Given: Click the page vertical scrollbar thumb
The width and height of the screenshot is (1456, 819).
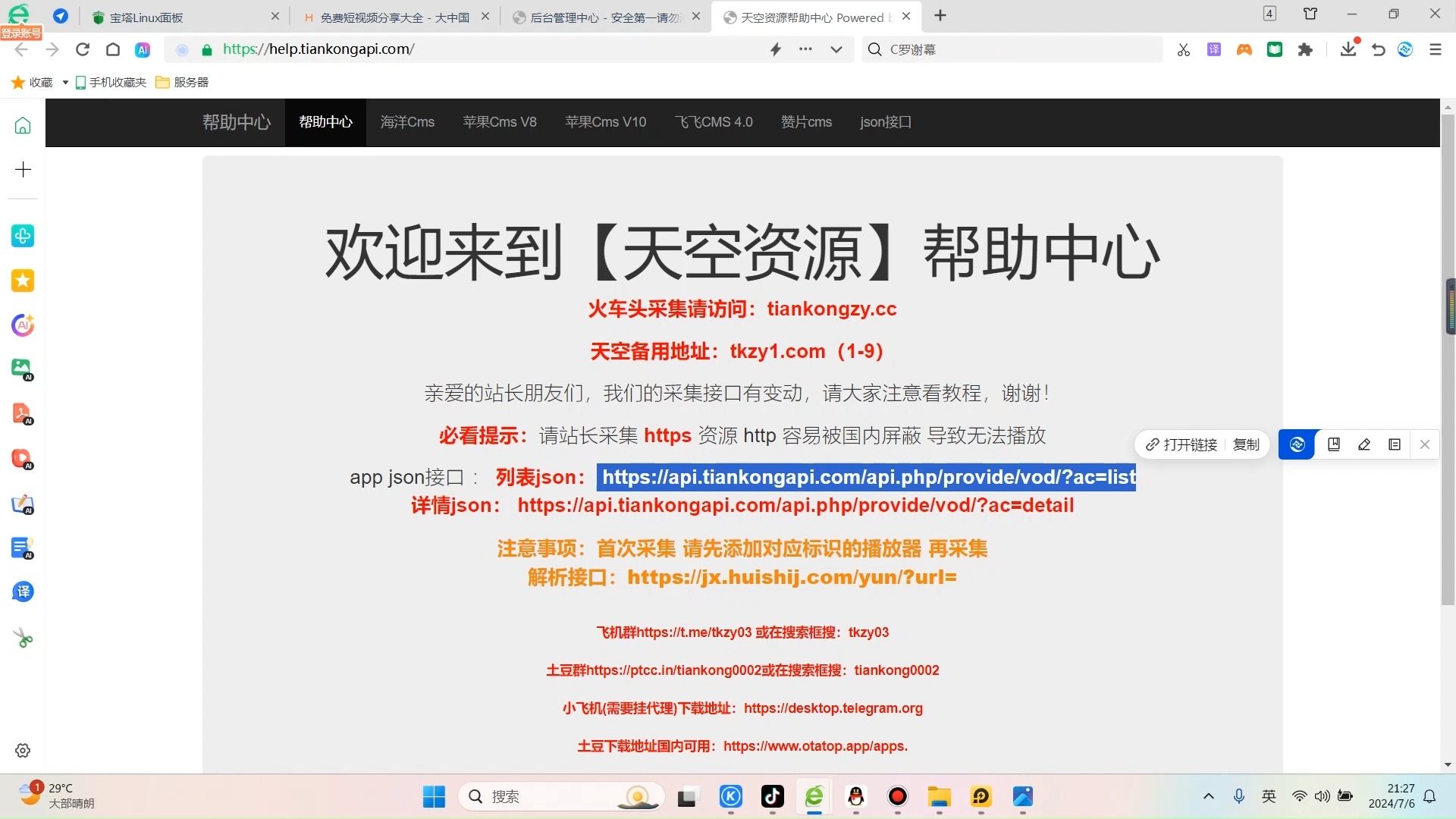Looking at the screenshot, I should click(1448, 360).
